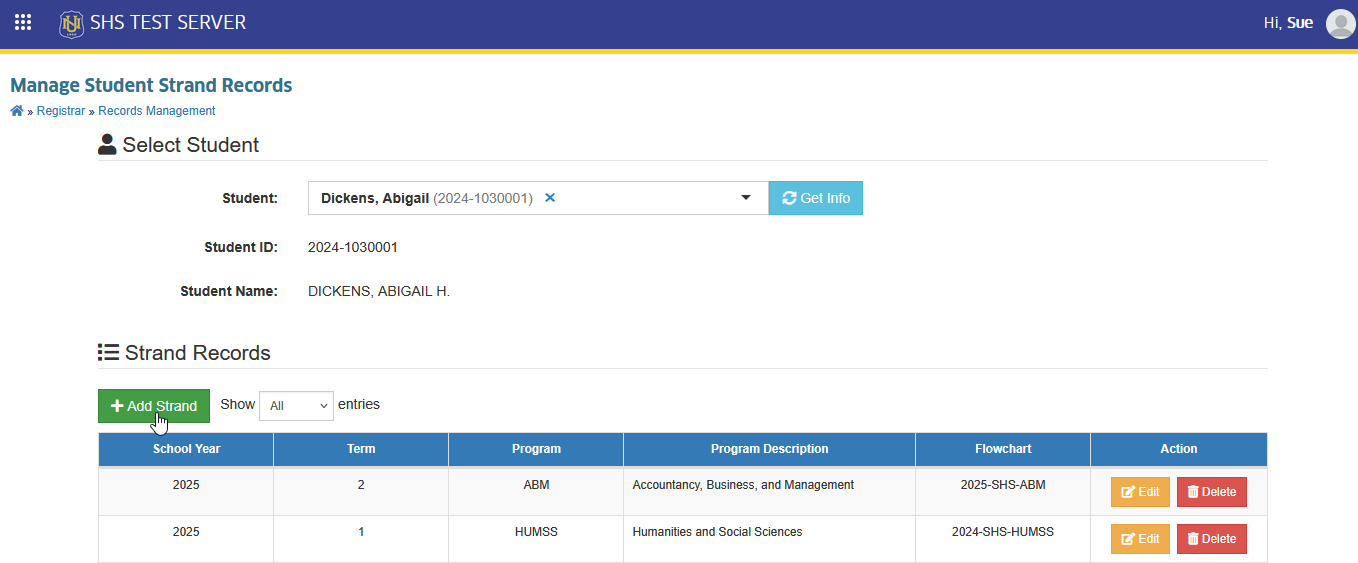
Task: Open the Records Management breadcrumb link
Action: click(157, 111)
